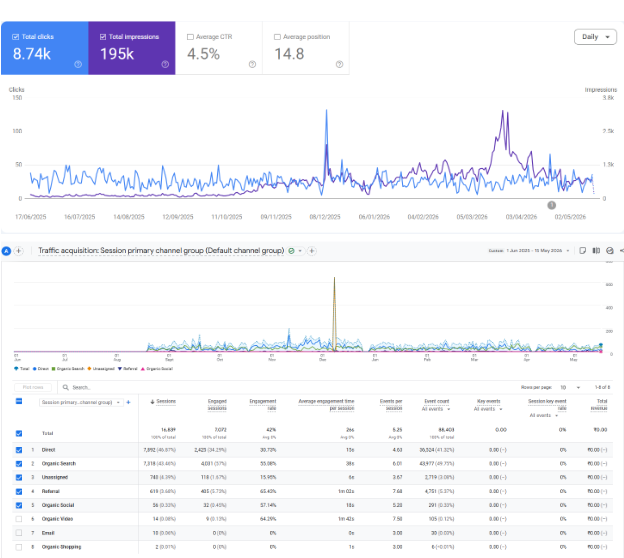624x558 pixels.
Task: Click the Referral legend entry
Action: click(x=127, y=369)
